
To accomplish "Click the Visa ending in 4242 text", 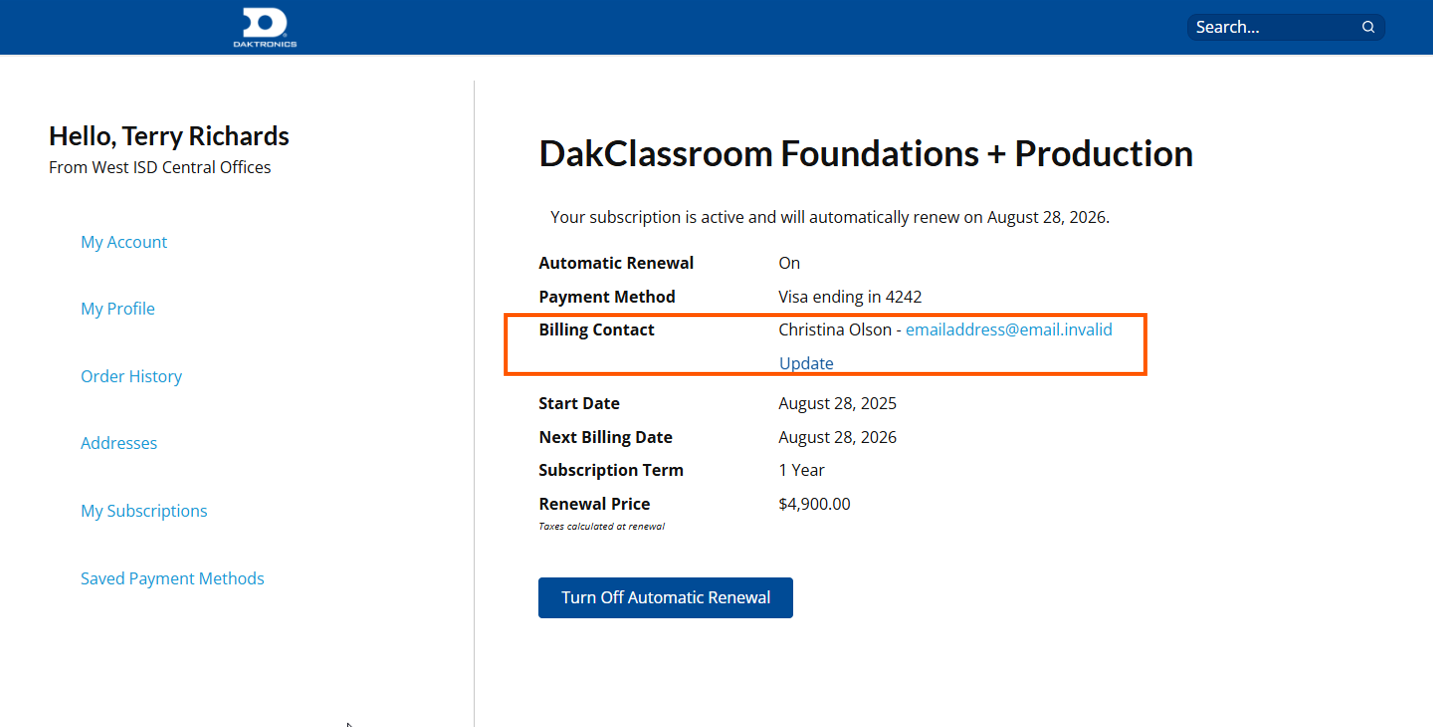I will pyautogui.click(x=850, y=296).
